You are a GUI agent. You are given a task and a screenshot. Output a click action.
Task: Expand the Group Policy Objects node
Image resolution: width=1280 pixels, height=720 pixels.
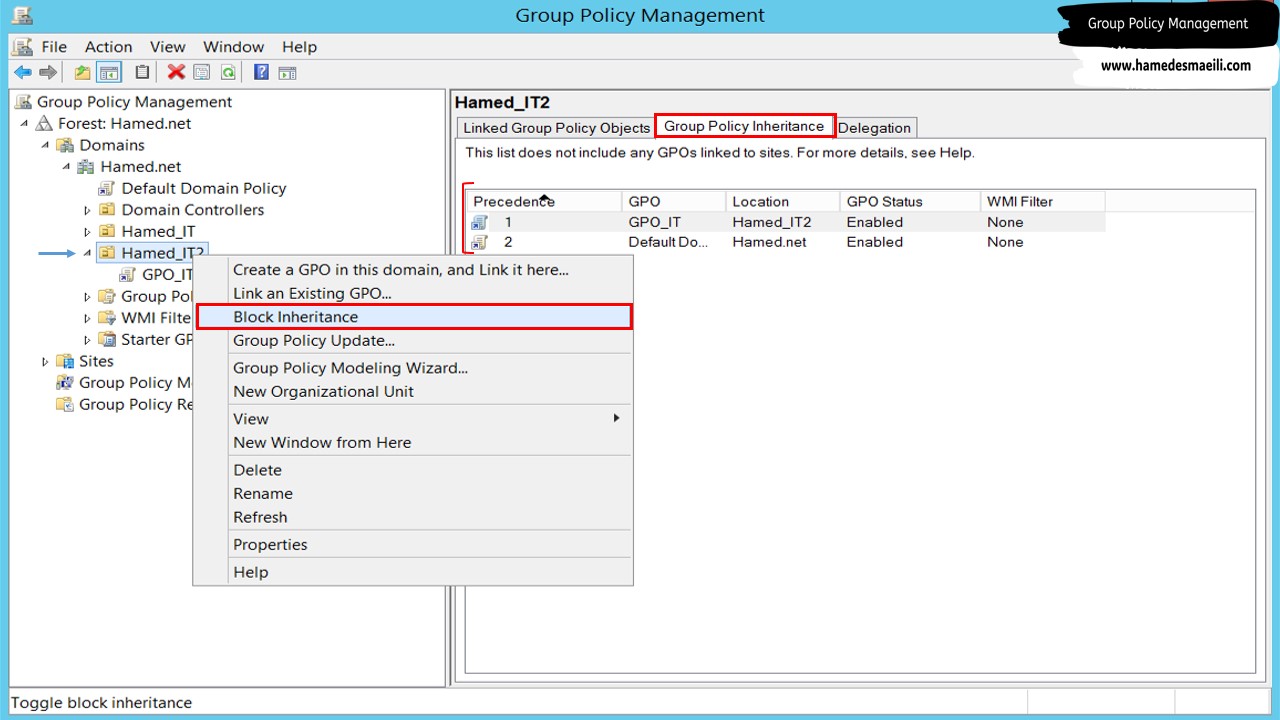tap(87, 297)
